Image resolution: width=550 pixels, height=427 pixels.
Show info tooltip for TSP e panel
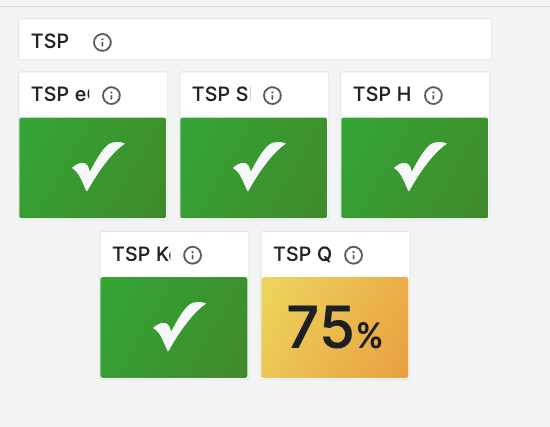pos(111,95)
